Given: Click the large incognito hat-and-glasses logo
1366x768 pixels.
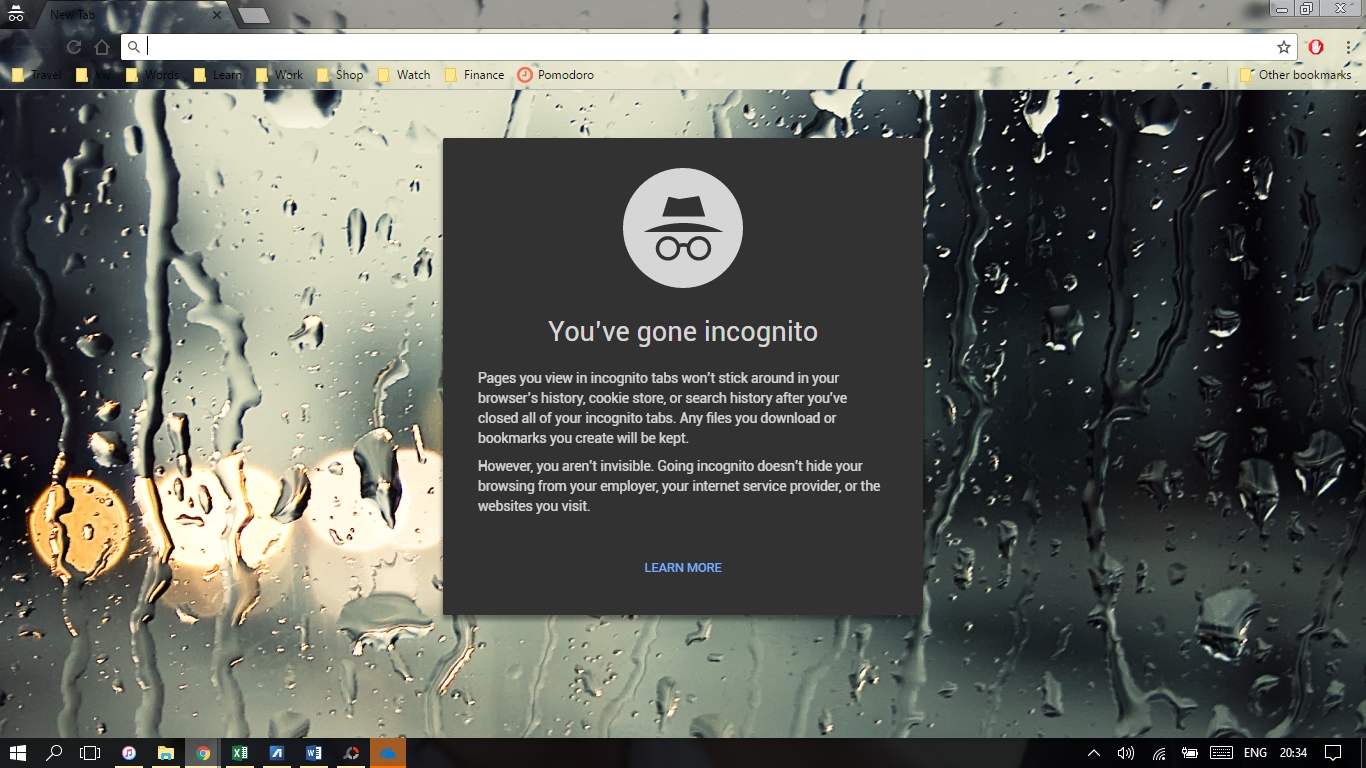Looking at the screenshot, I should pos(683,228).
